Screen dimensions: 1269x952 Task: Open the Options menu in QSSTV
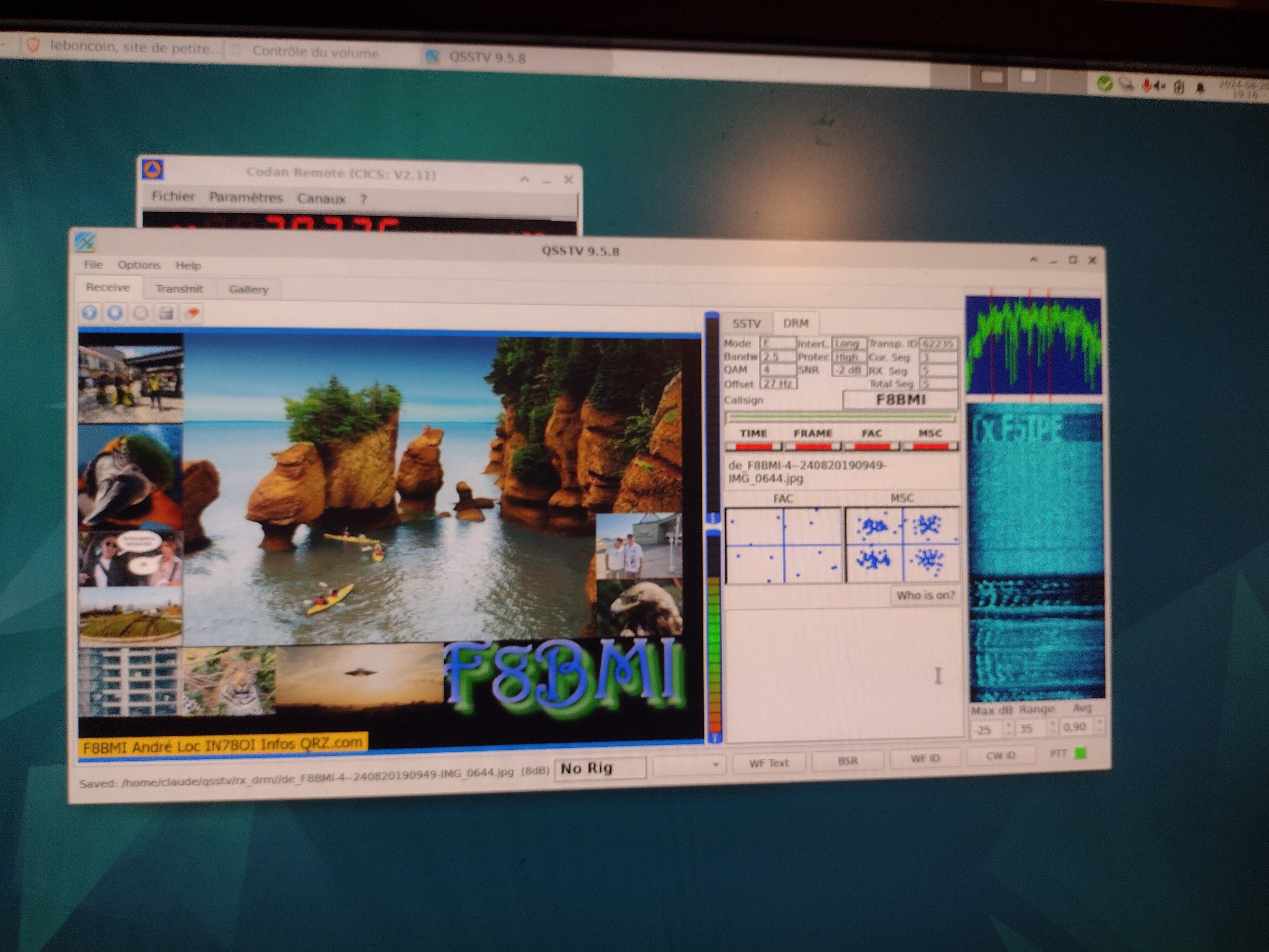point(139,265)
